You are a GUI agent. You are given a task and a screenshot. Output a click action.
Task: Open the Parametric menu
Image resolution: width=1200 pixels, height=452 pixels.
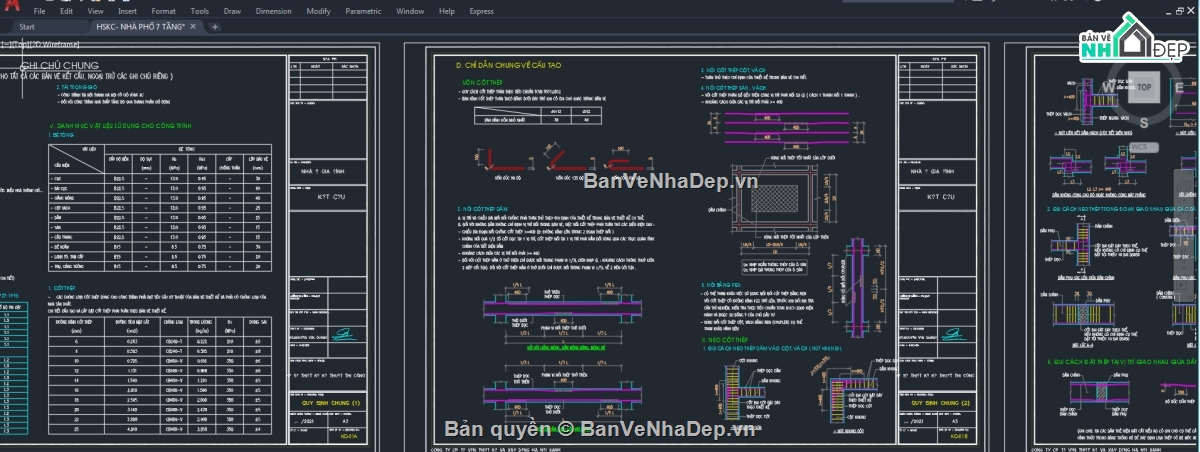[x=363, y=11]
